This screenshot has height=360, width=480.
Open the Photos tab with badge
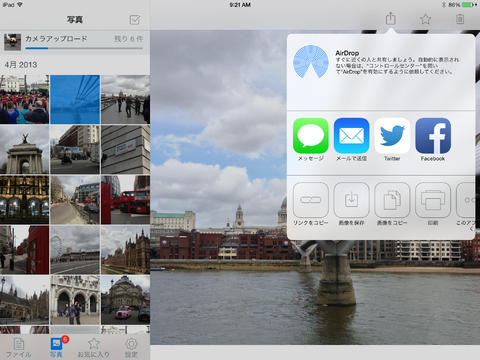56,347
